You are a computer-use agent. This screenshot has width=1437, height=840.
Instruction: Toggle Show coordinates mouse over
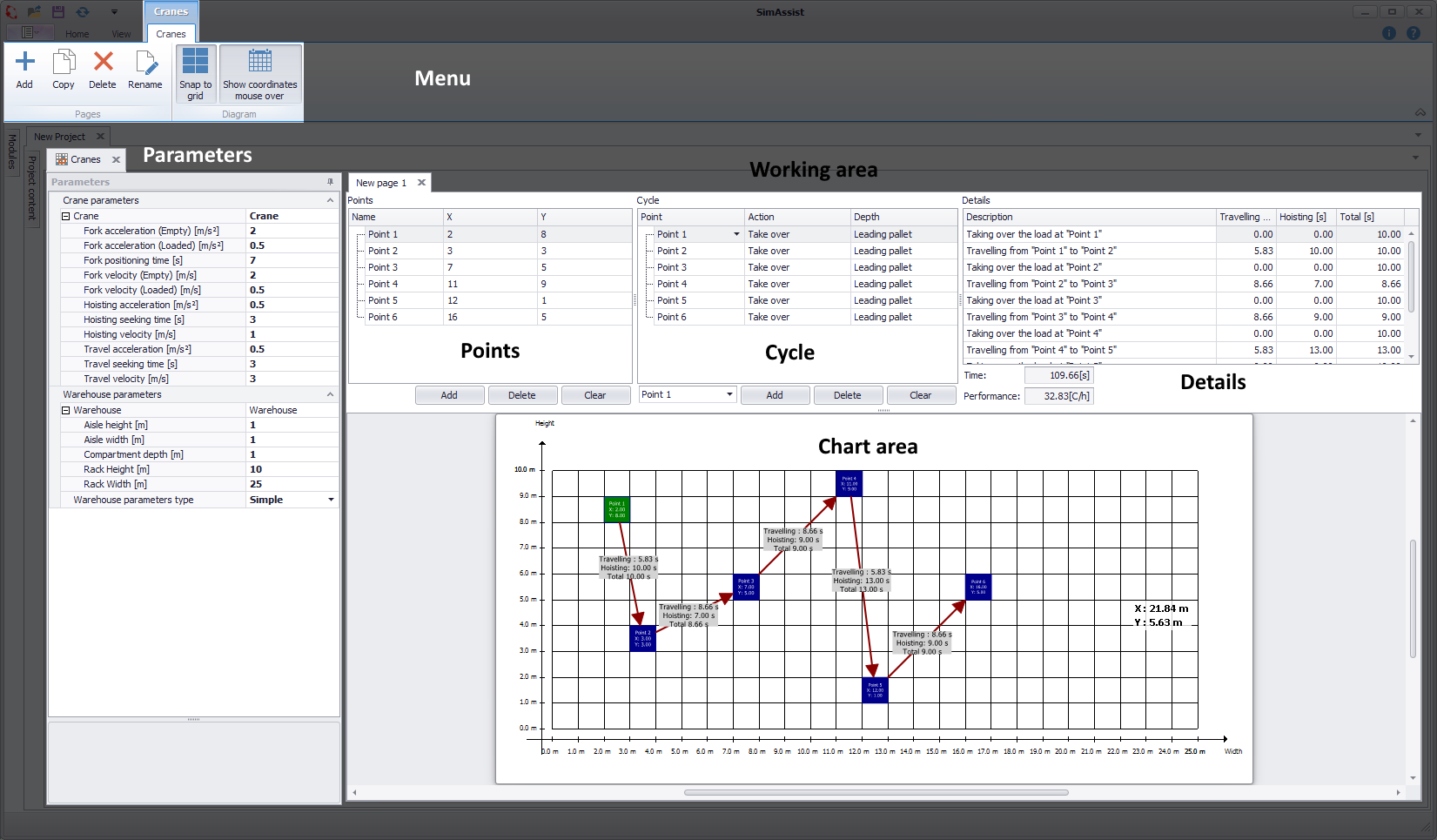[x=260, y=73]
